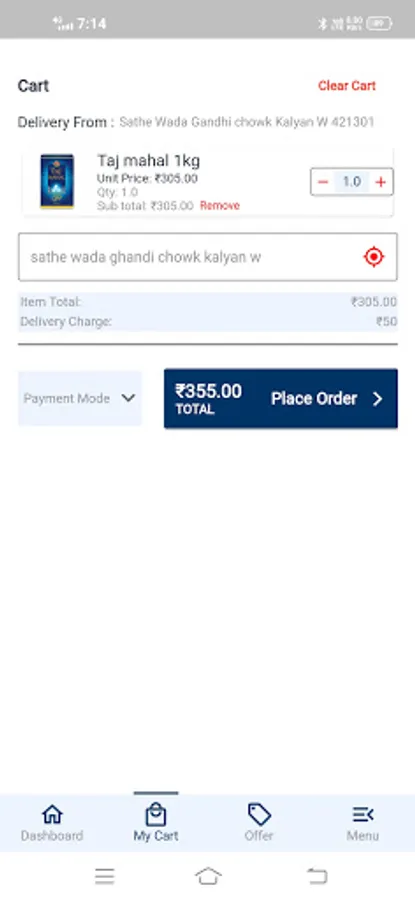Open the Dashboard home icon

click(52, 814)
